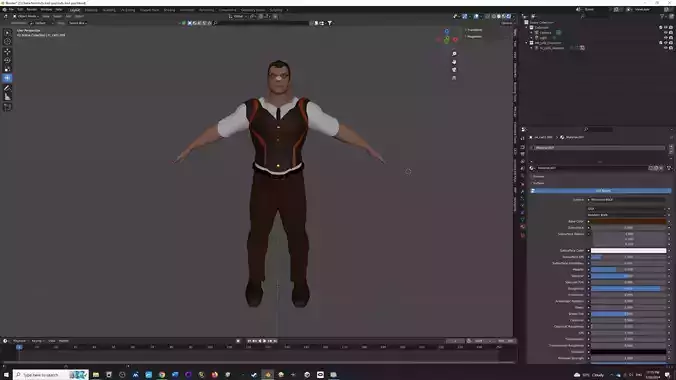The image size is (676, 380).
Task: Open the timeline Keying popover
Action: coord(37,341)
